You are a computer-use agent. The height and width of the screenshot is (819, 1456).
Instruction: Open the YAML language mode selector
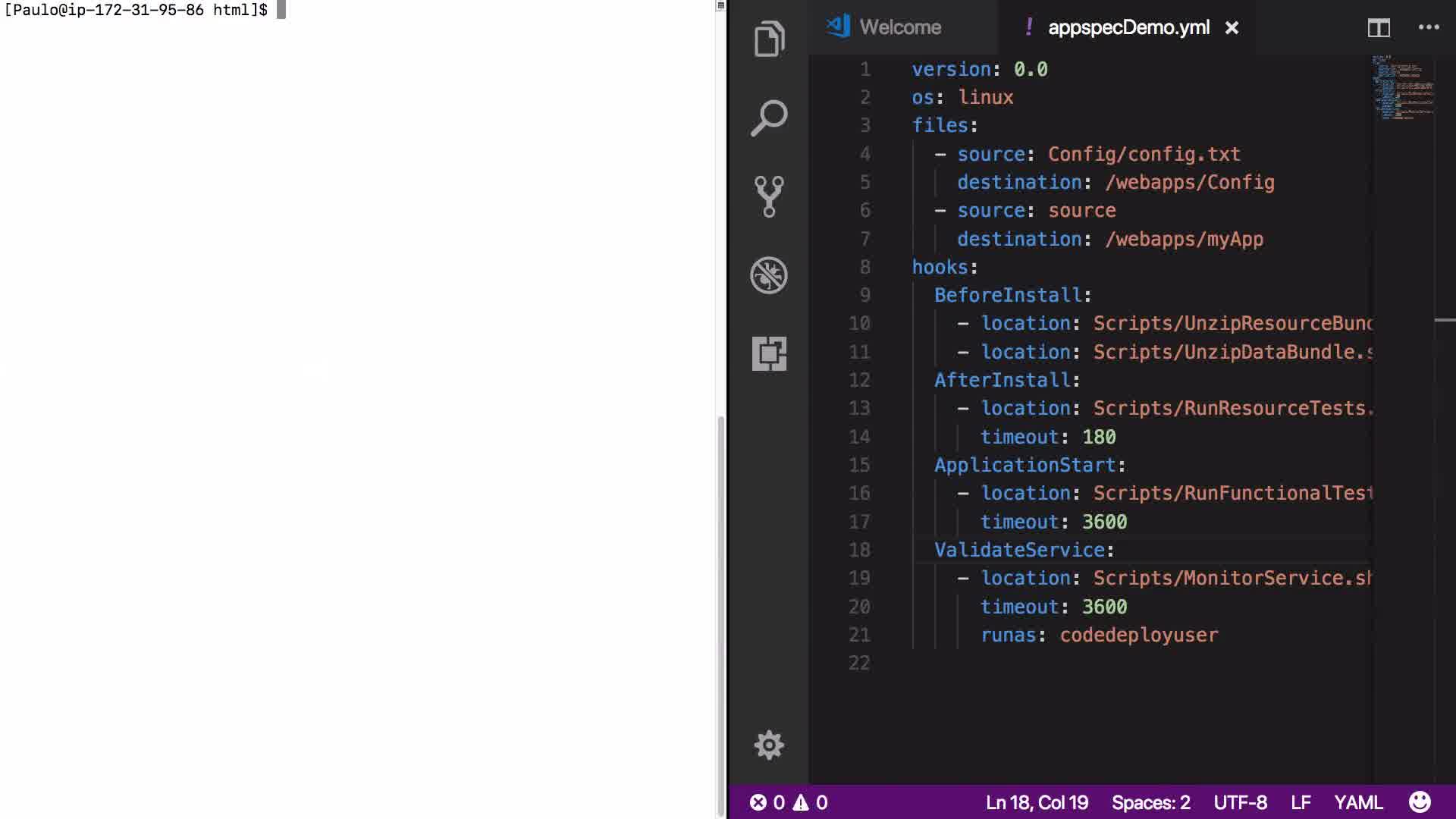(1358, 802)
